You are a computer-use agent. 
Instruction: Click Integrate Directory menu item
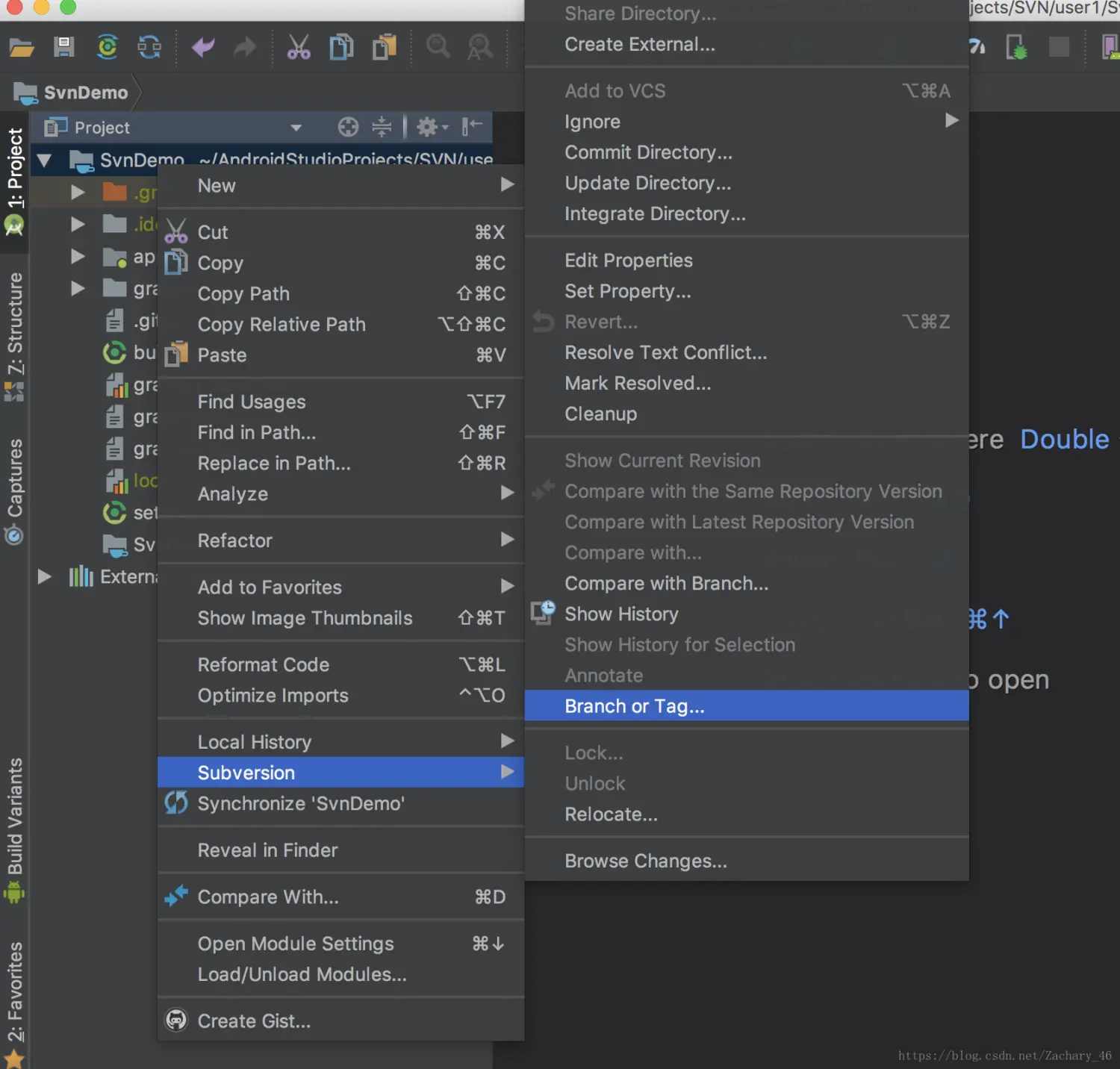747,214
